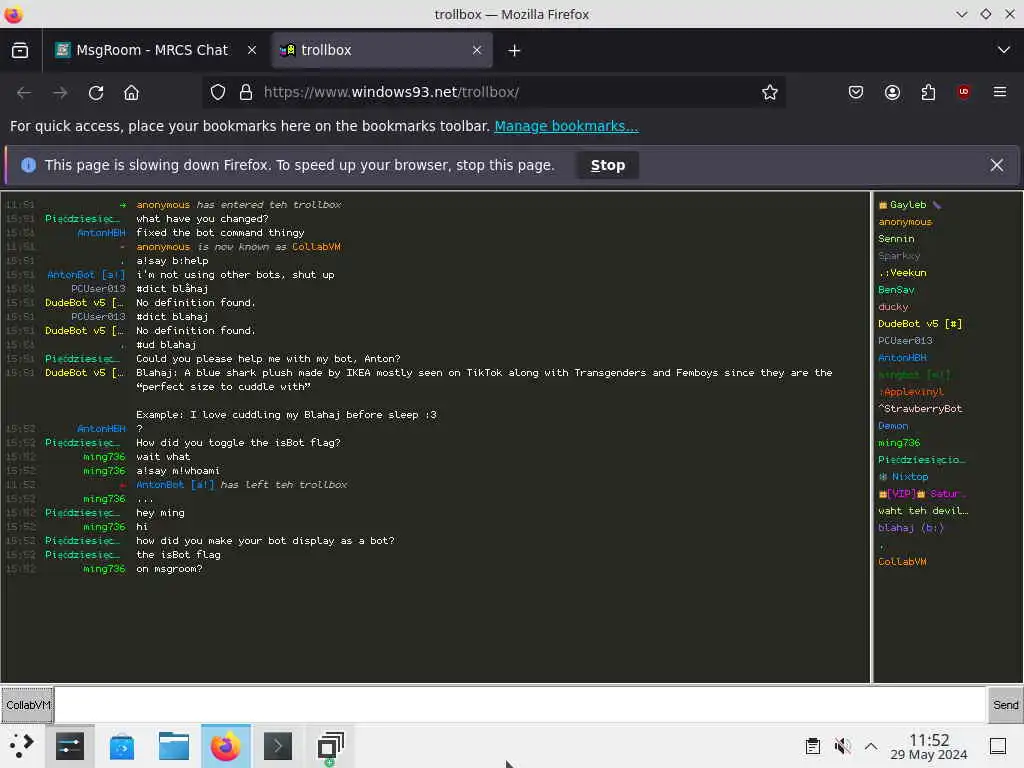Show site security padlock info
The width and height of the screenshot is (1024, 768).
(246, 92)
